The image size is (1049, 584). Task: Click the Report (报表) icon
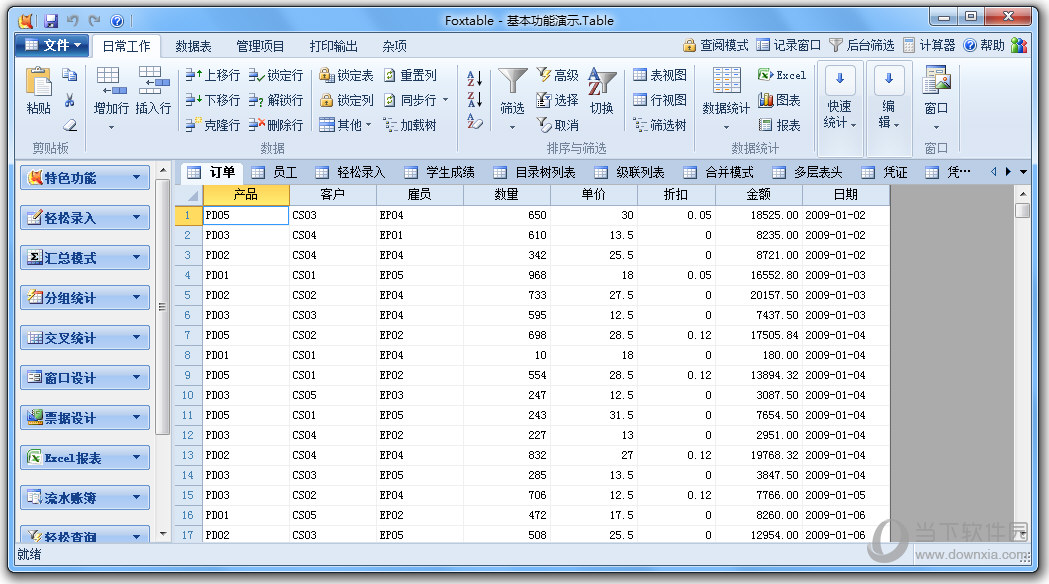(x=779, y=125)
